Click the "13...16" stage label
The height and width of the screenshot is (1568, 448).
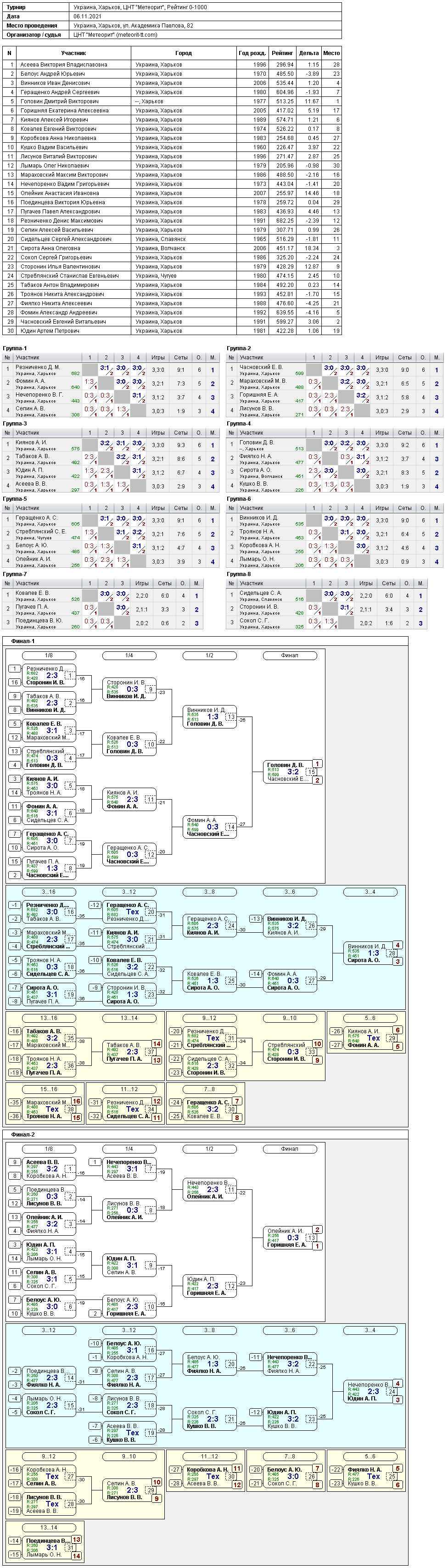point(49,1018)
